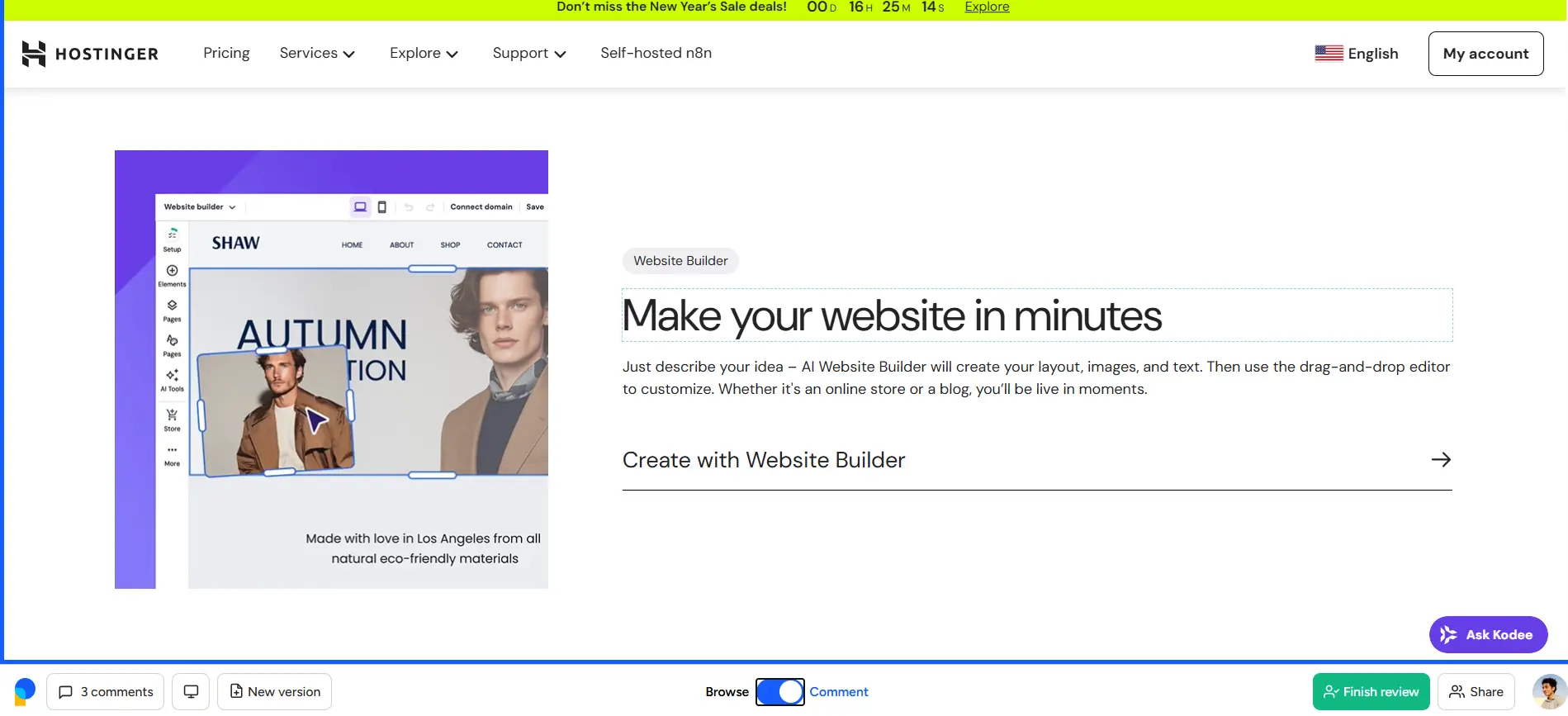Open My account
The height and width of the screenshot is (716, 1568).
[1485, 54]
